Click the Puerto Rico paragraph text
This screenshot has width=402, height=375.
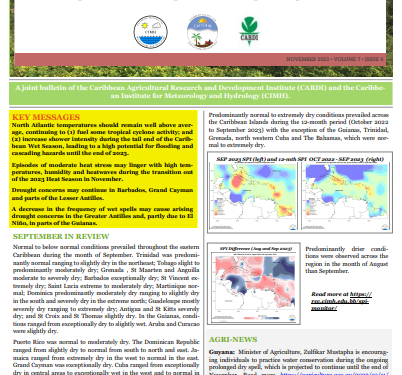coord(106,358)
